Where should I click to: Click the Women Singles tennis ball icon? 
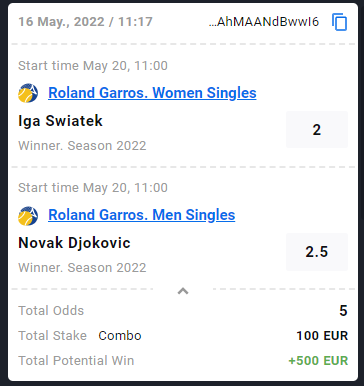tap(28, 93)
